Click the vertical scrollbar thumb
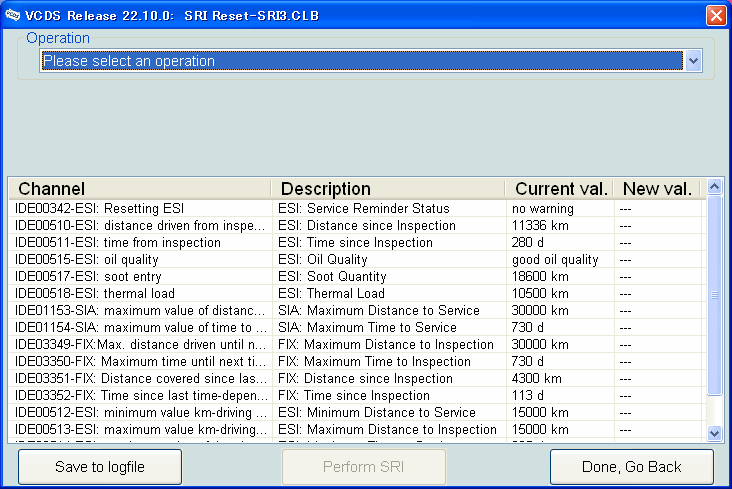 click(x=714, y=295)
